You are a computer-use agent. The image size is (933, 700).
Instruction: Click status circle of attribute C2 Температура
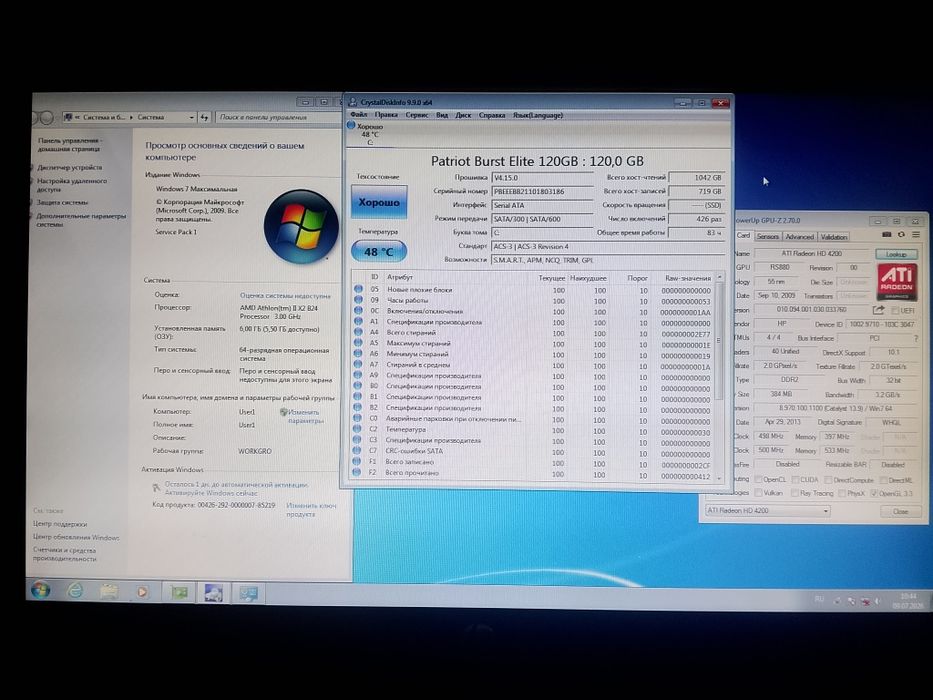357,429
